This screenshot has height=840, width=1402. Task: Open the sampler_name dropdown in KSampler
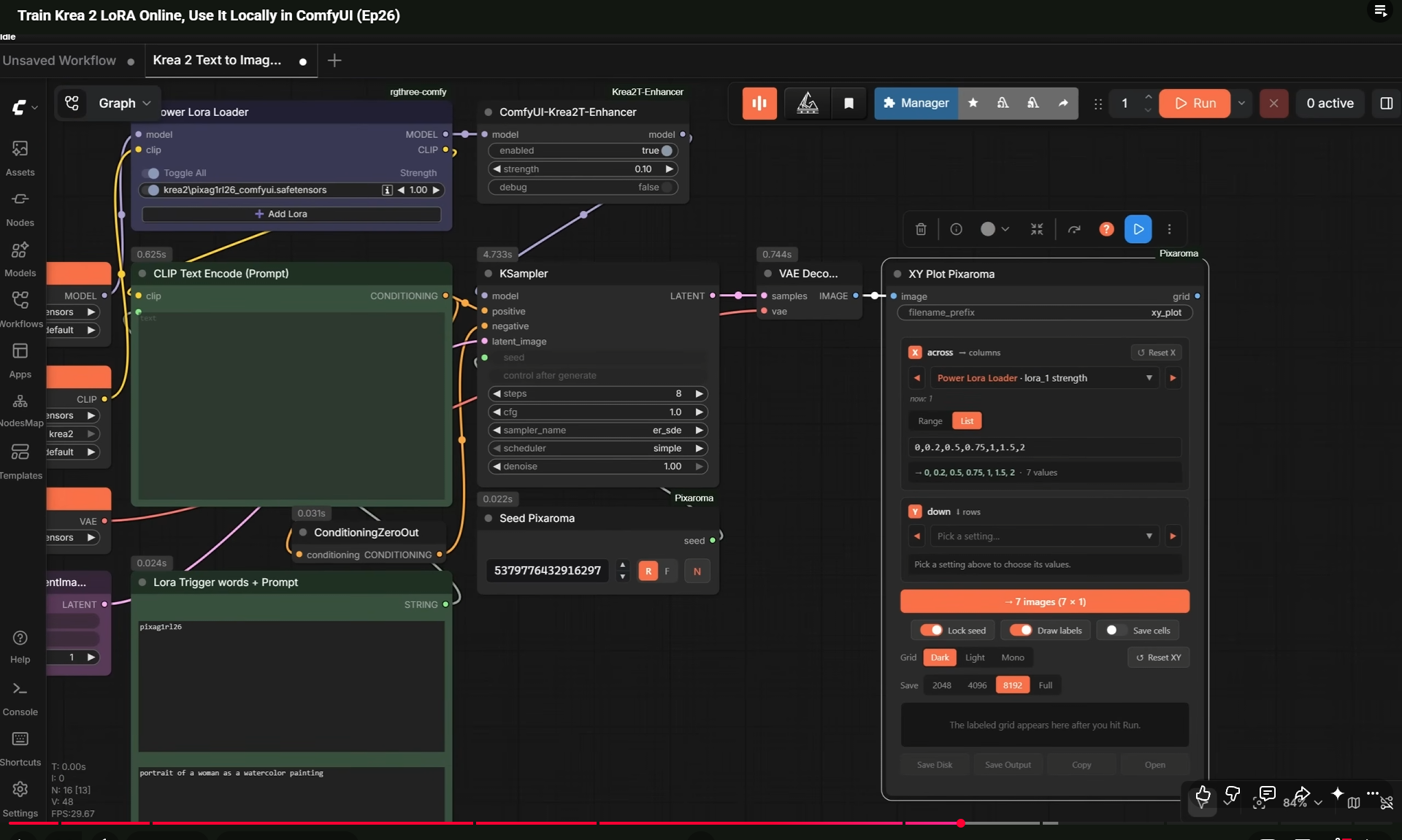(x=598, y=431)
